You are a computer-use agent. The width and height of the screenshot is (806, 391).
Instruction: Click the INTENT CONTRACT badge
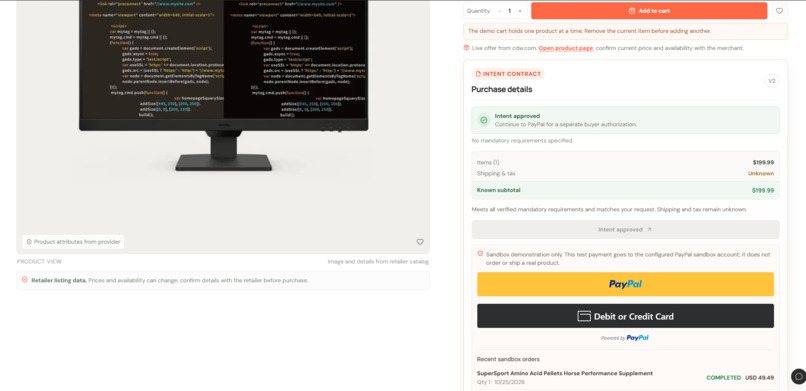click(507, 74)
